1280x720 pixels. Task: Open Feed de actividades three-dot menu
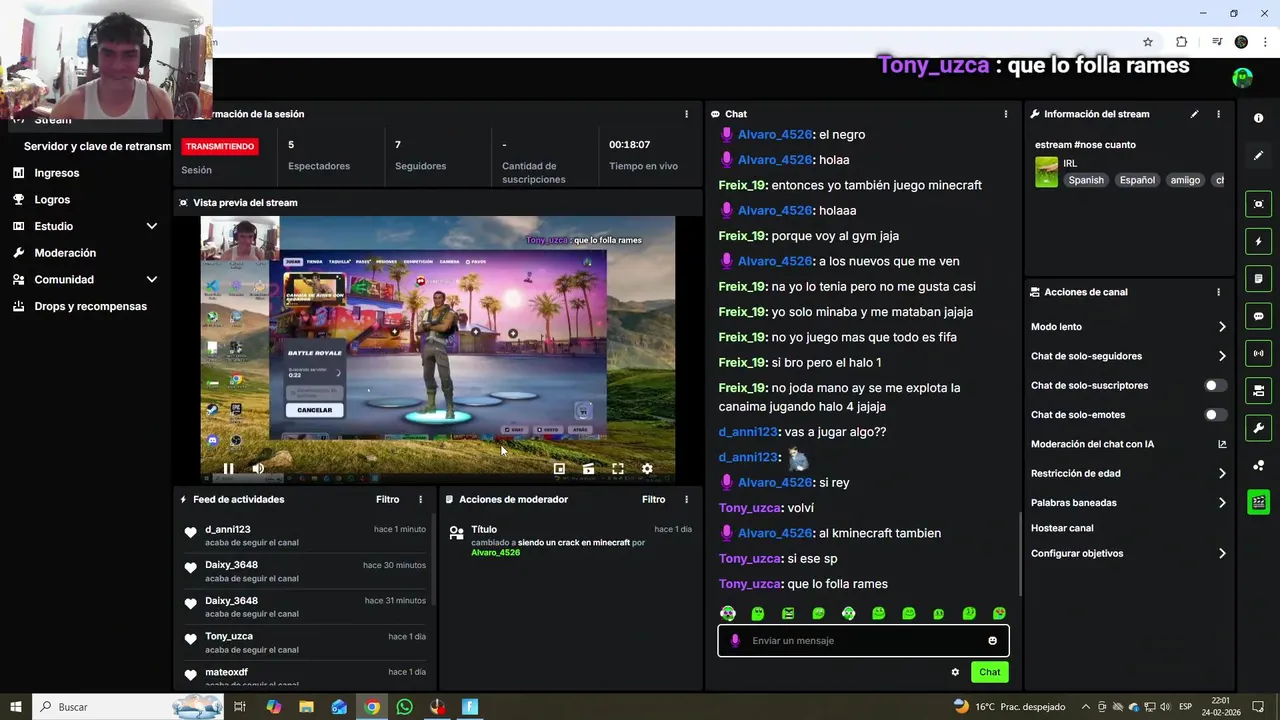[420, 499]
